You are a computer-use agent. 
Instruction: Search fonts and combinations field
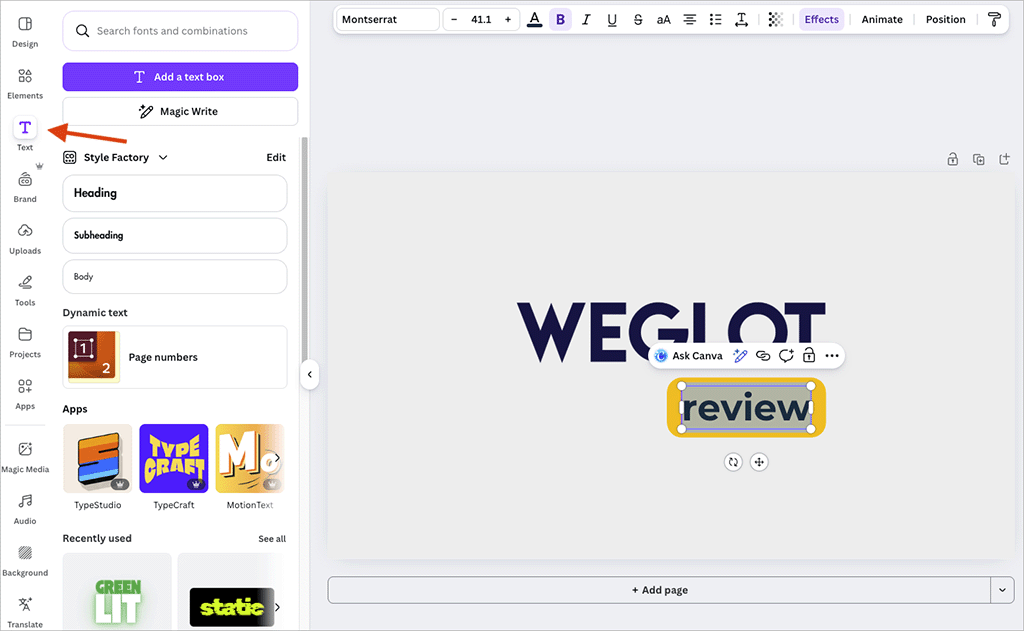[180, 31]
